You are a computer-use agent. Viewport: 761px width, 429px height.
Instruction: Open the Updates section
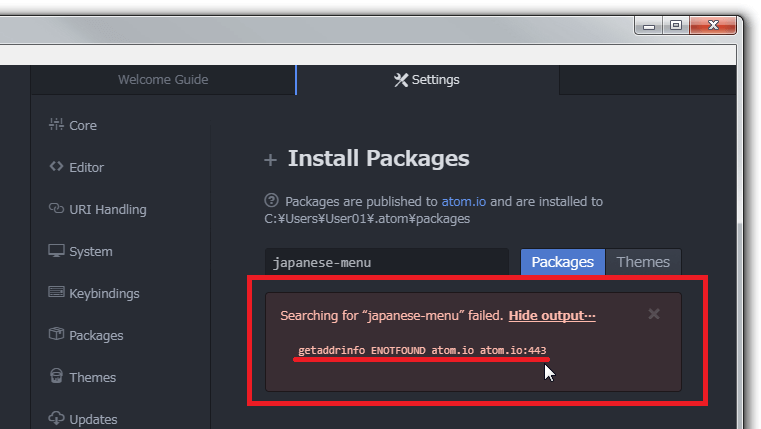pos(92,419)
